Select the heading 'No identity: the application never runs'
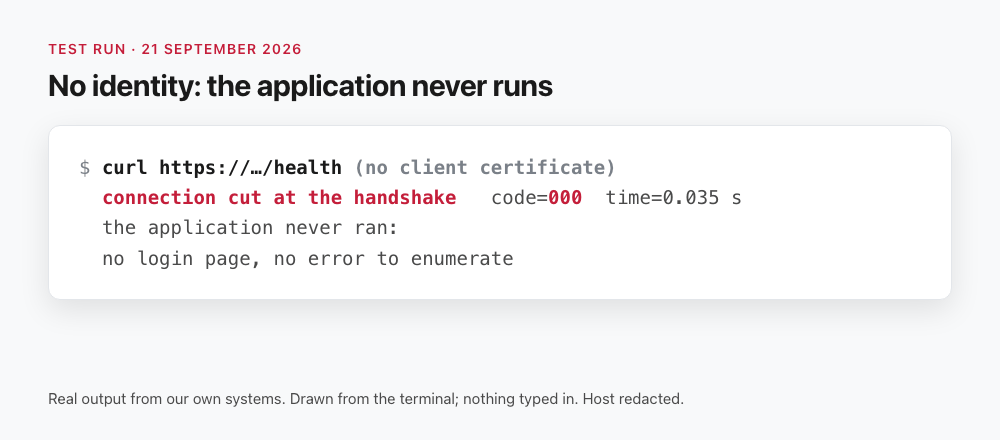The image size is (1000, 440). 300,85
